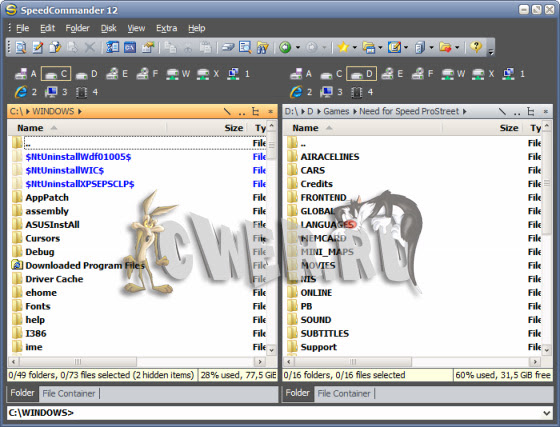Open the Extra menu
Screen dimensions: 560x427
(x=166, y=28)
